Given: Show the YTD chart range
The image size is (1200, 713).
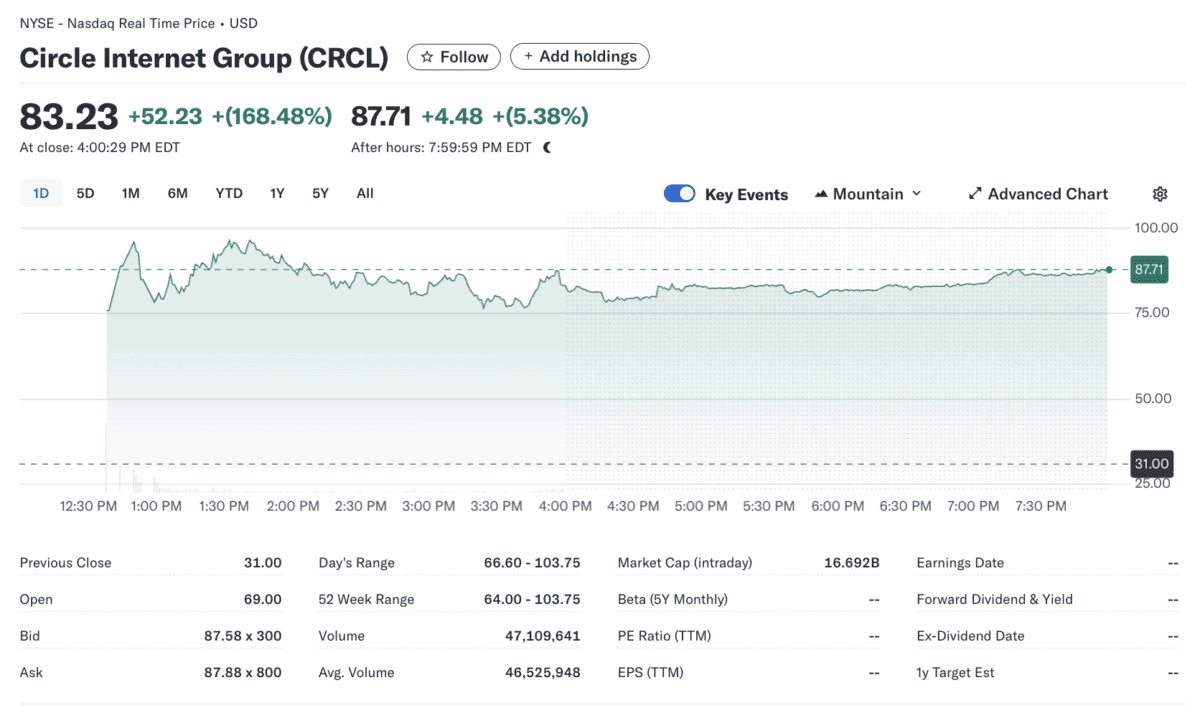Looking at the screenshot, I should (x=229, y=193).
